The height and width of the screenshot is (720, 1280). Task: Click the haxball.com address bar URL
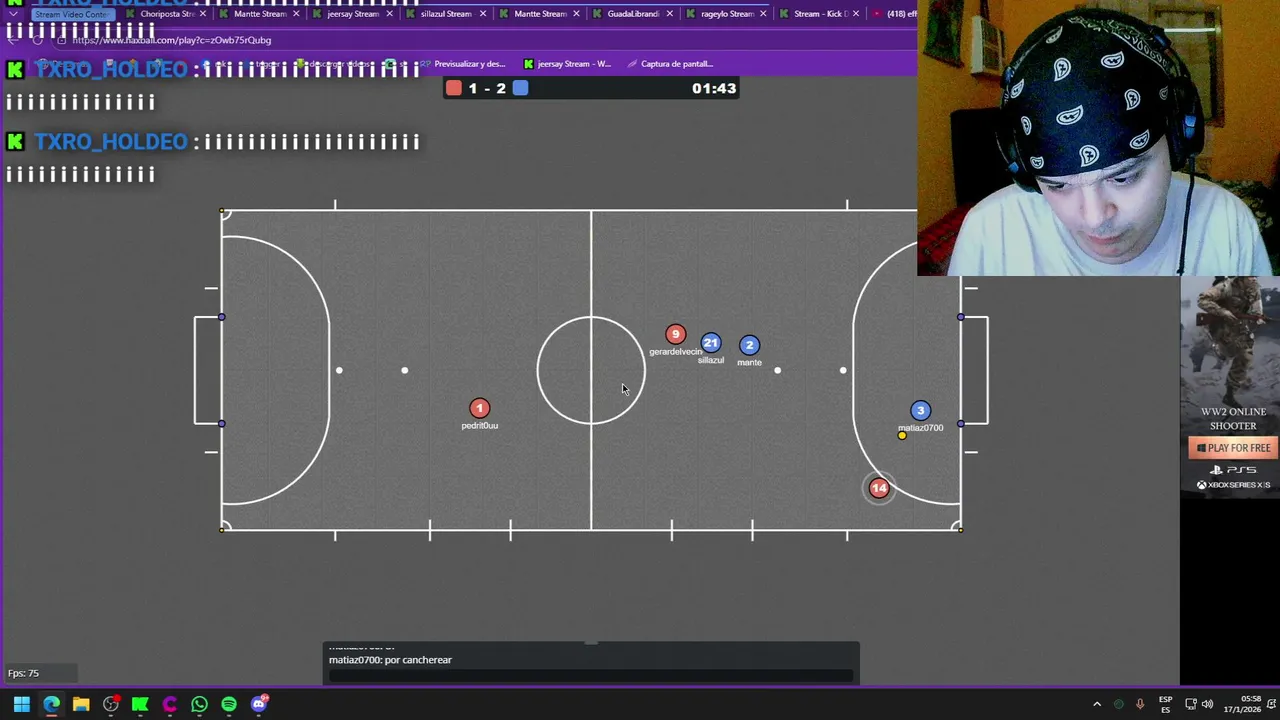pyautogui.click(x=171, y=40)
